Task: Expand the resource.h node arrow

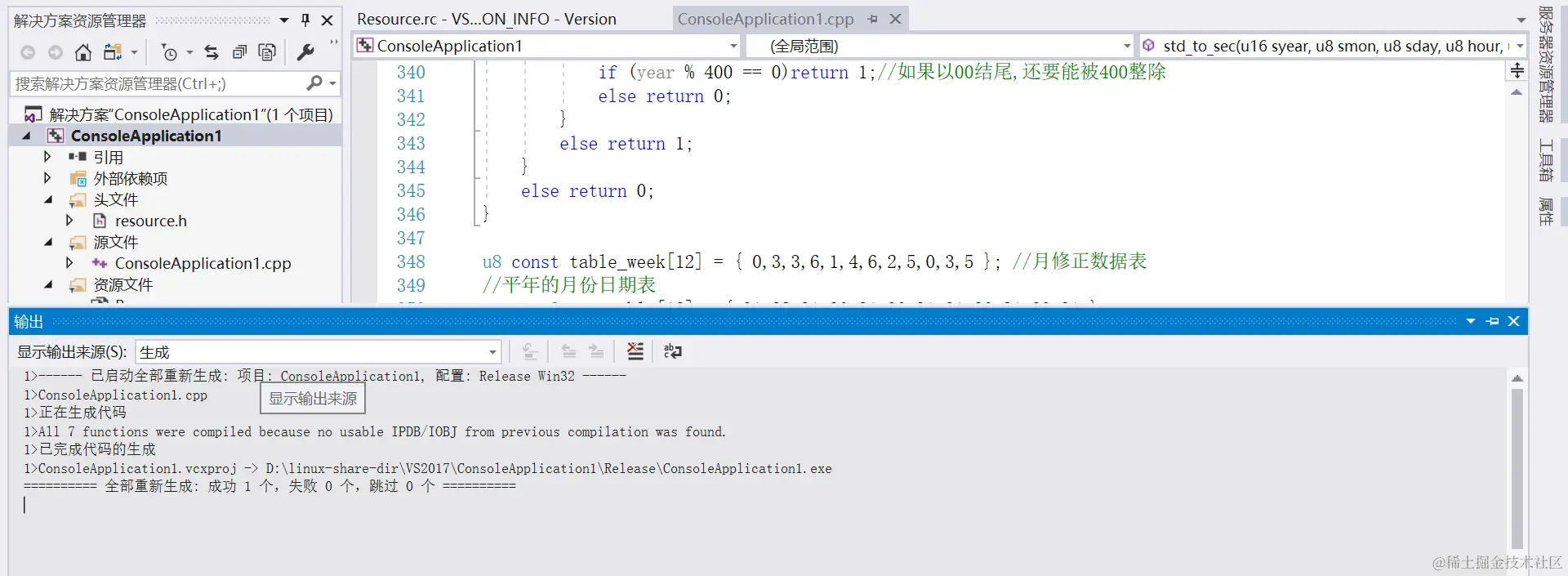Action: pos(69,220)
